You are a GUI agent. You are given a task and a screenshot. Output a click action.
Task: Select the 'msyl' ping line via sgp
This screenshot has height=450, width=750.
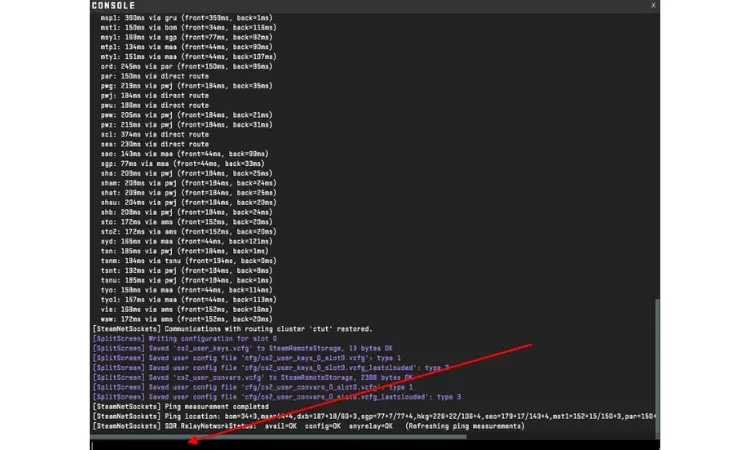click(x=187, y=37)
